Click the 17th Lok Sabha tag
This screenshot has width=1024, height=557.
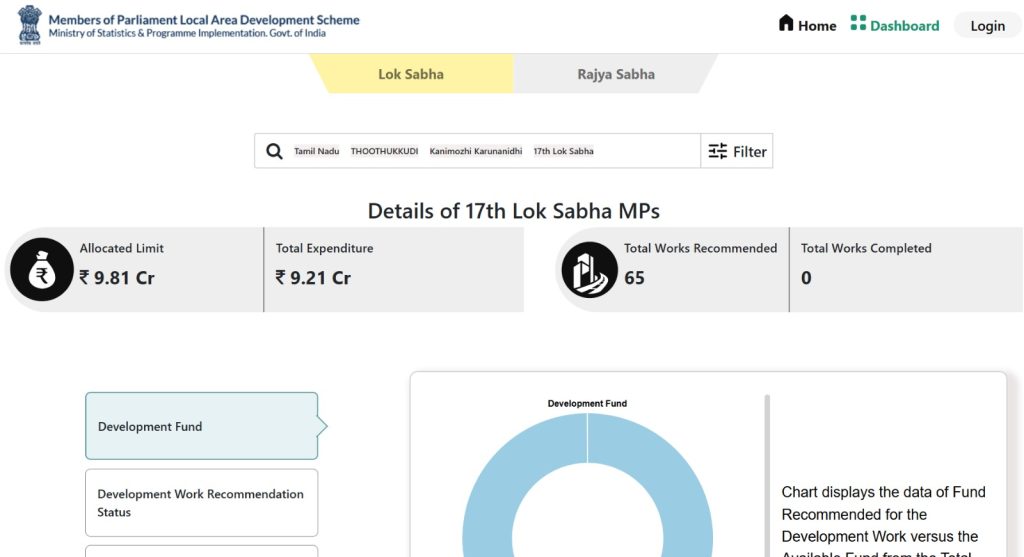(563, 152)
